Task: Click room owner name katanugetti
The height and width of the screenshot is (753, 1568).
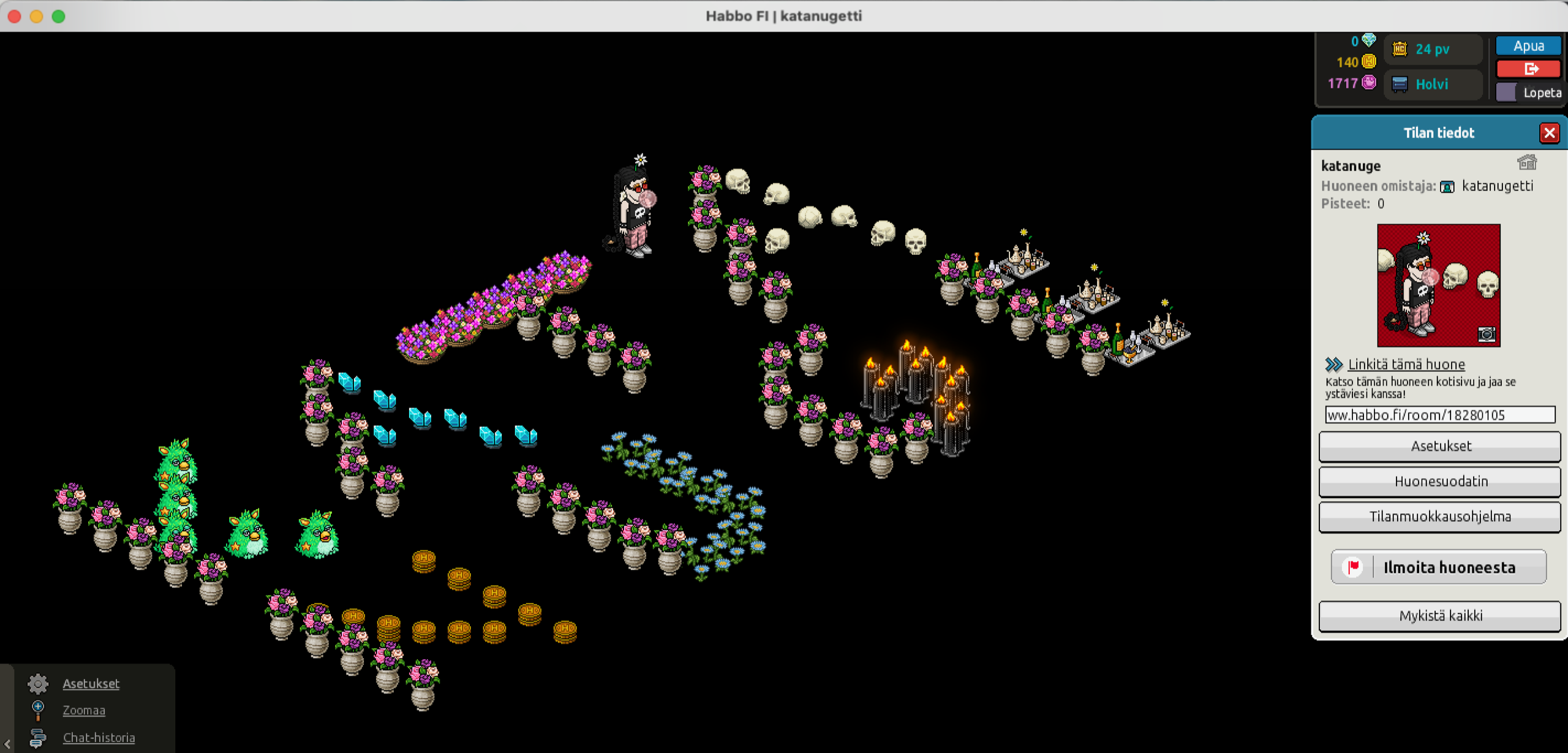Action: tap(1498, 186)
